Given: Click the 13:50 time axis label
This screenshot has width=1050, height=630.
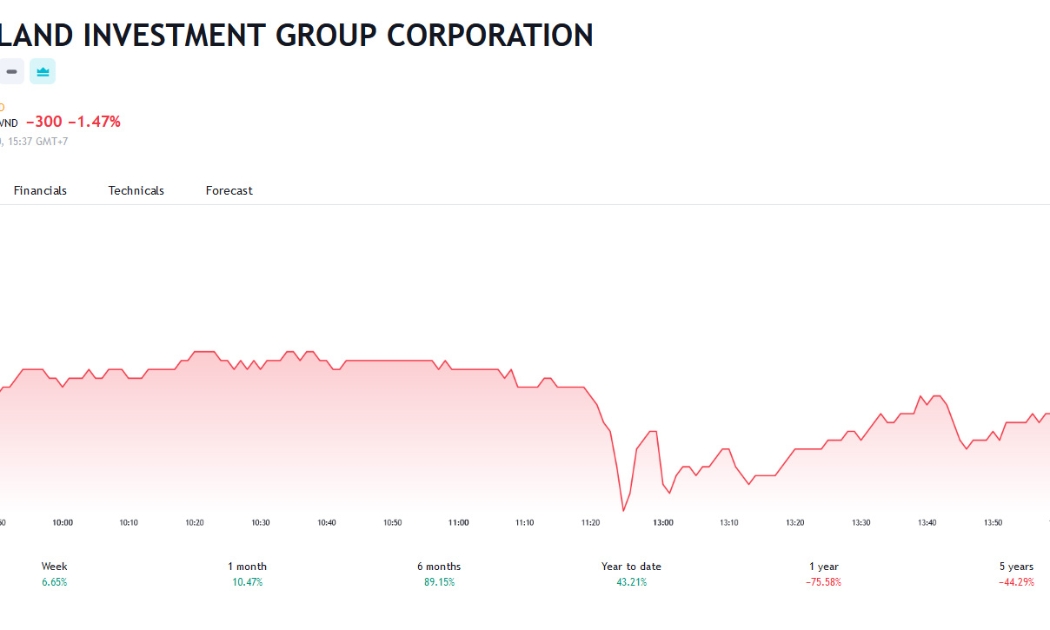Looking at the screenshot, I should click(993, 523).
